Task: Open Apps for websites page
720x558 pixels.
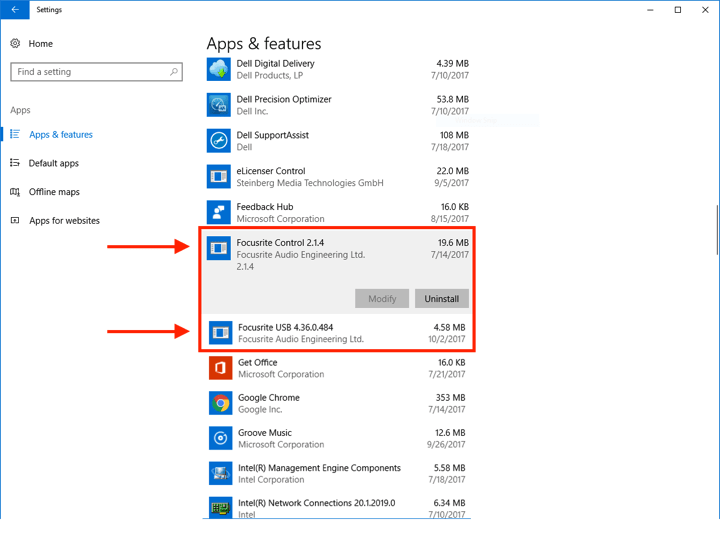Action: point(64,220)
